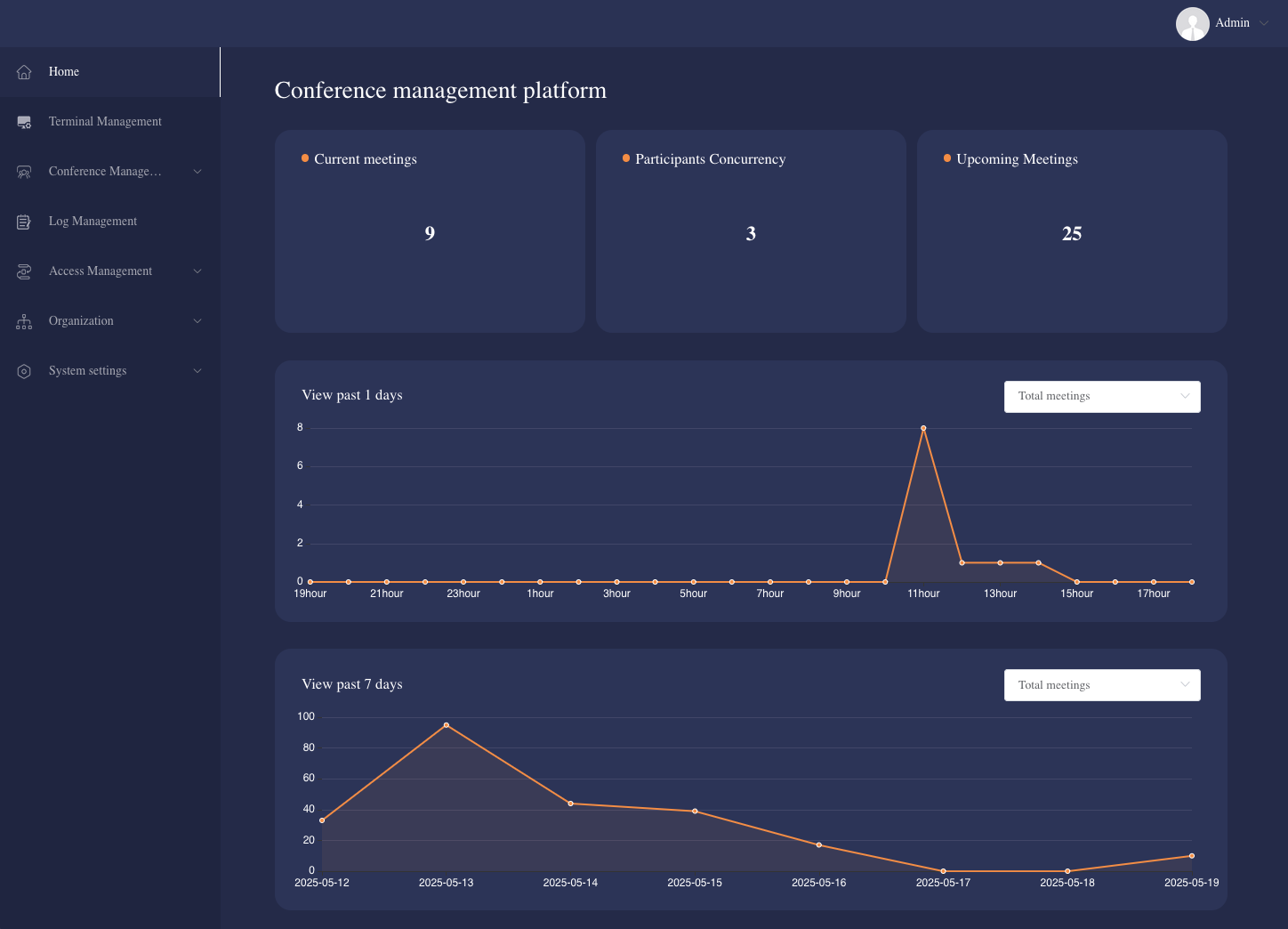Screen dimensions: 1288x929
Task: Expand the Access Management section
Action: click(x=197, y=271)
